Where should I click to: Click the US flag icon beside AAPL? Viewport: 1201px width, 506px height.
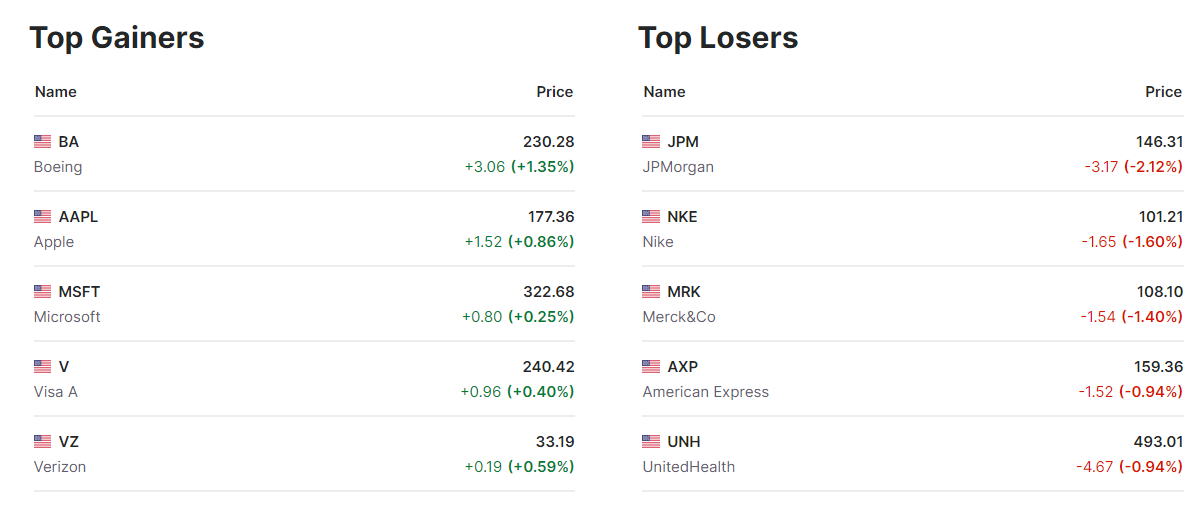(42, 217)
